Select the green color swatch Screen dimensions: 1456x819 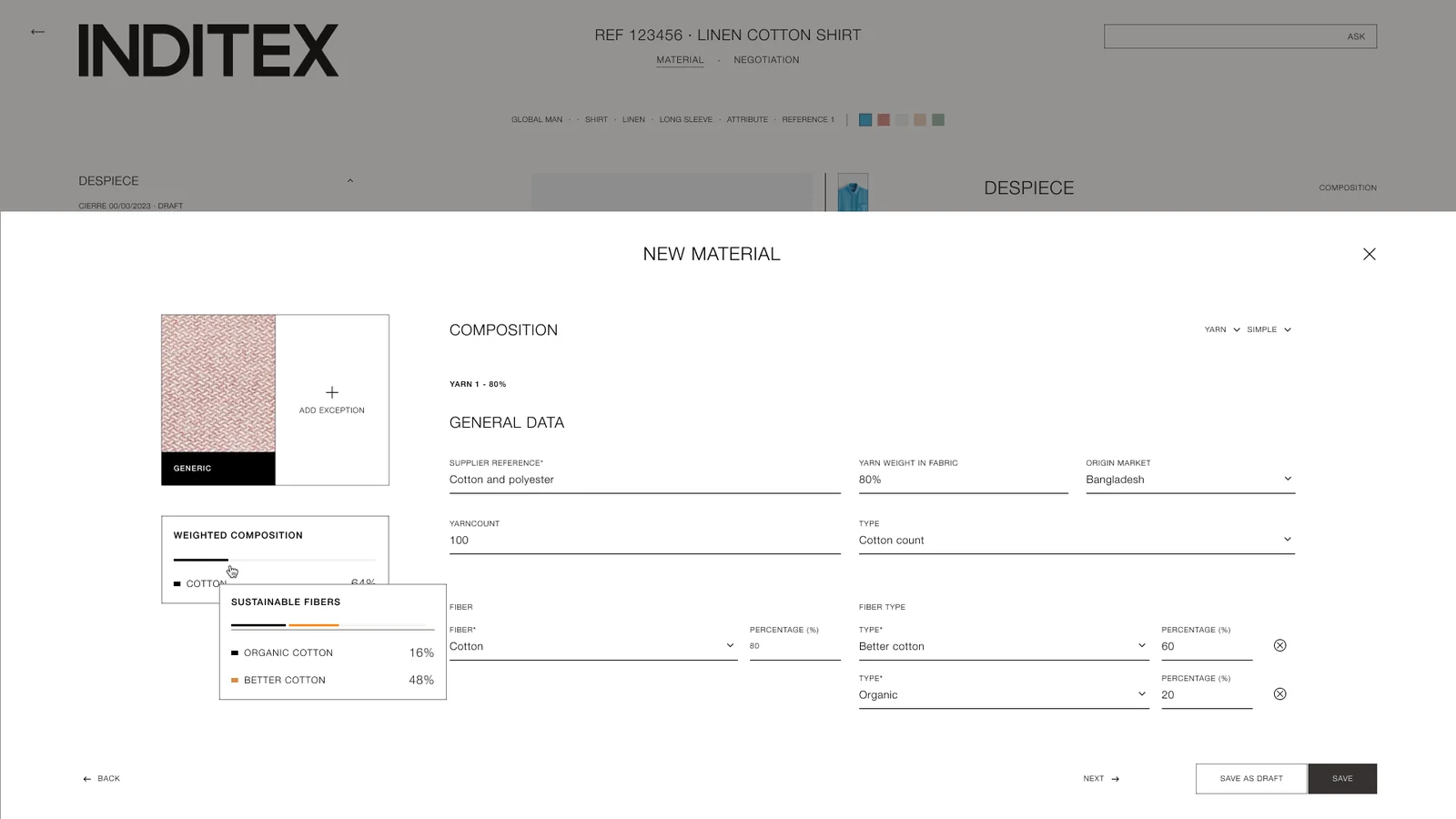(x=938, y=119)
